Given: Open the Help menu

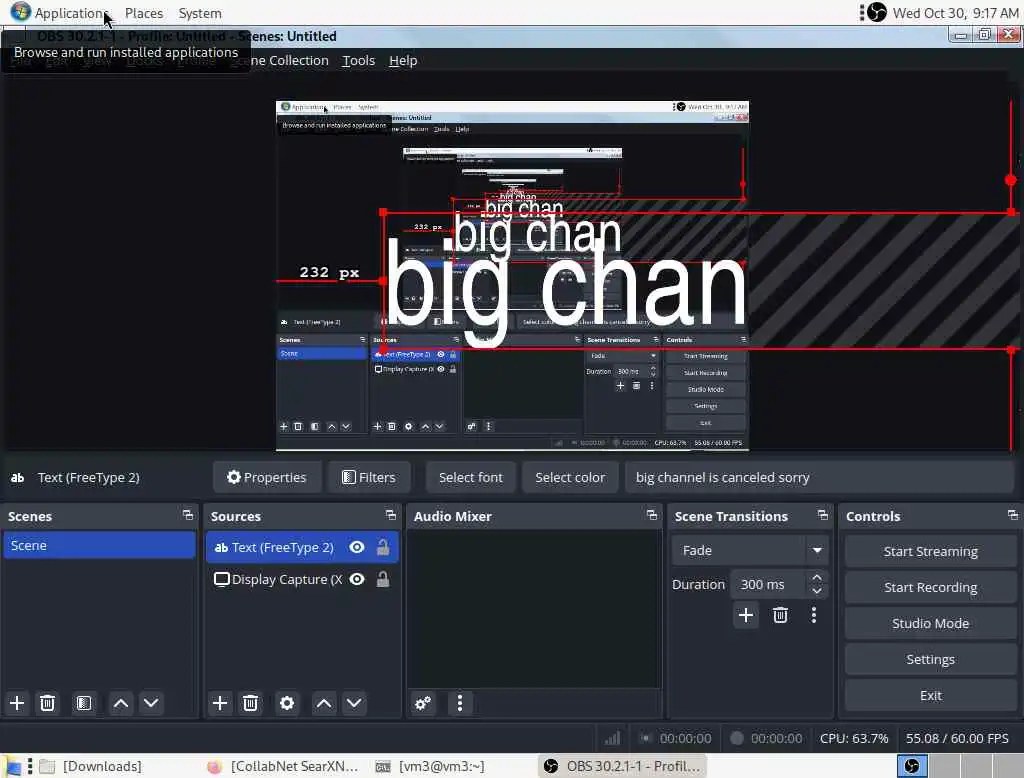Looking at the screenshot, I should (x=403, y=61).
